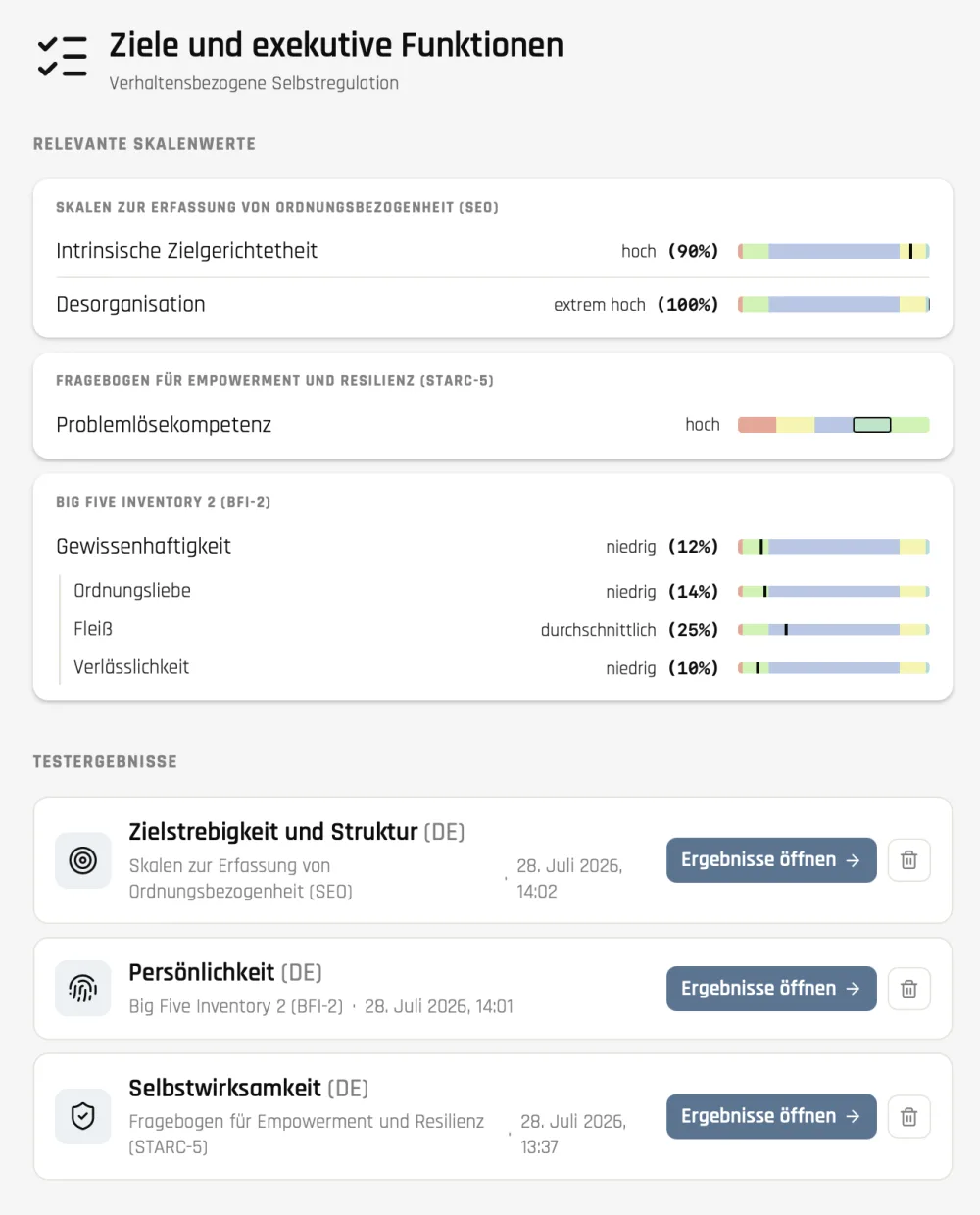Open results for Selbstwirksamkeit test

(x=771, y=1116)
